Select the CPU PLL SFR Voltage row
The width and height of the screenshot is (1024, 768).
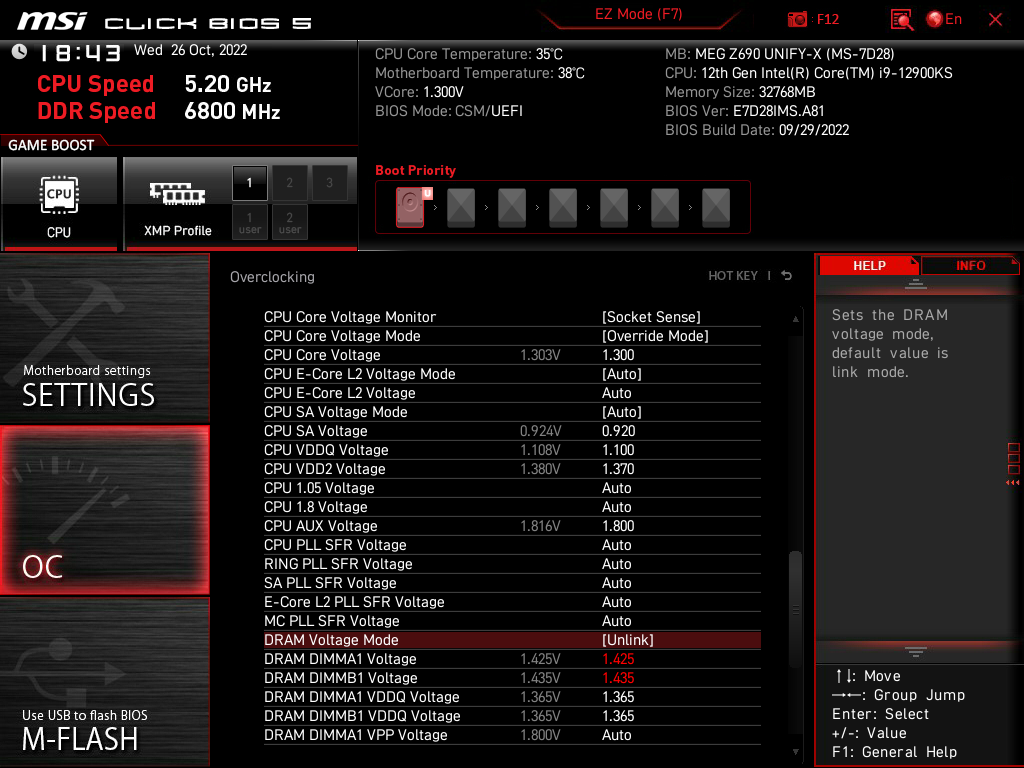tap(512, 545)
